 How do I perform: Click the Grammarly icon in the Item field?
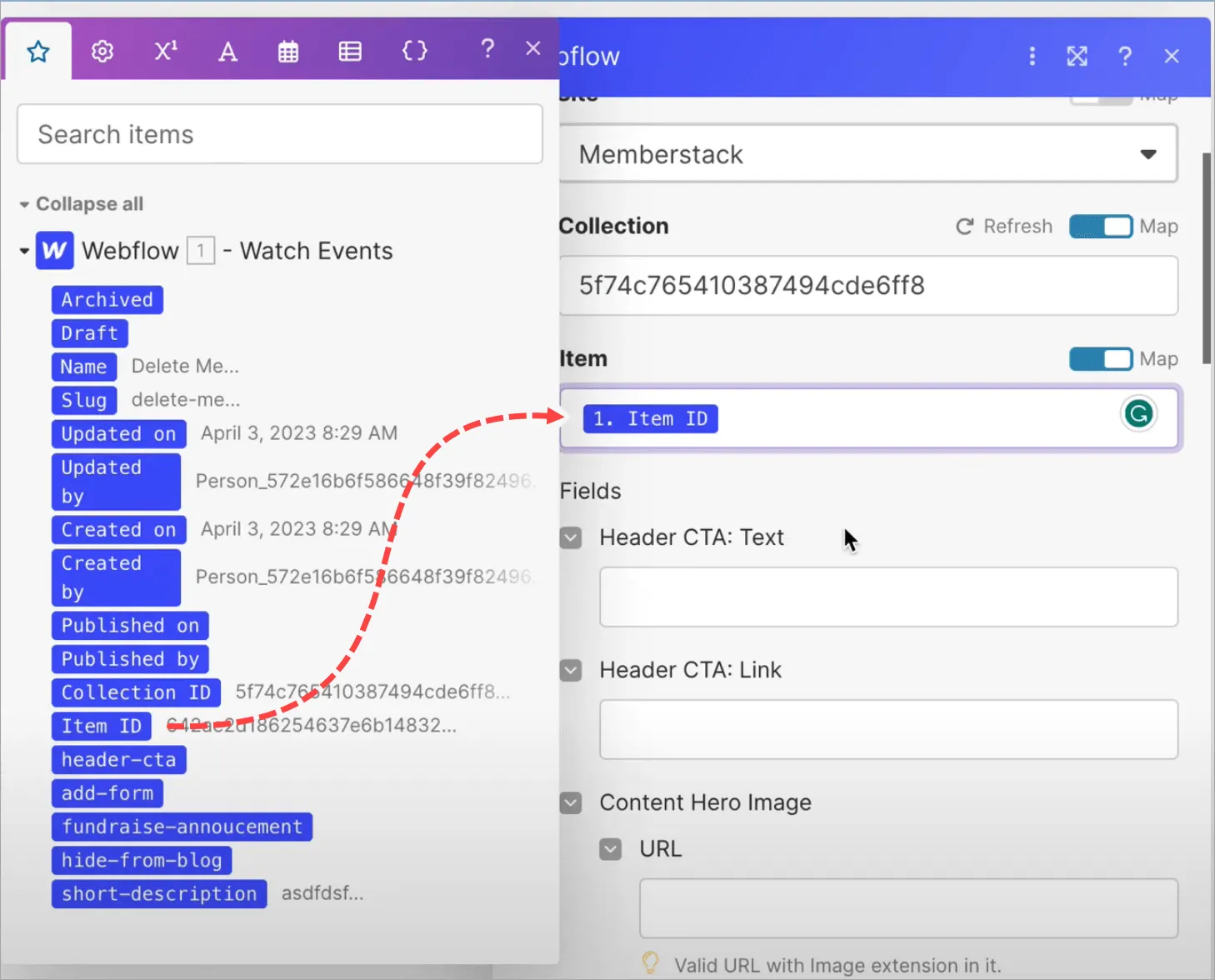[x=1138, y=413]
